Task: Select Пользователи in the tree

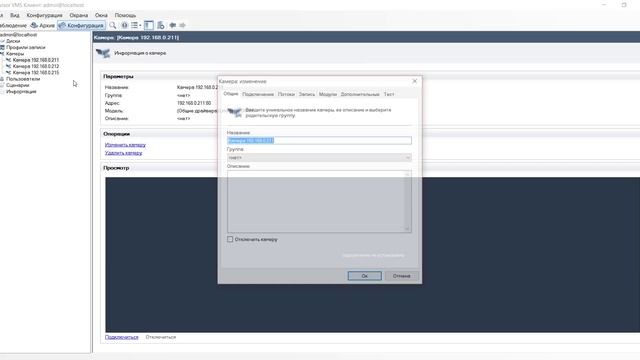Action: click(x=23, y=79)
